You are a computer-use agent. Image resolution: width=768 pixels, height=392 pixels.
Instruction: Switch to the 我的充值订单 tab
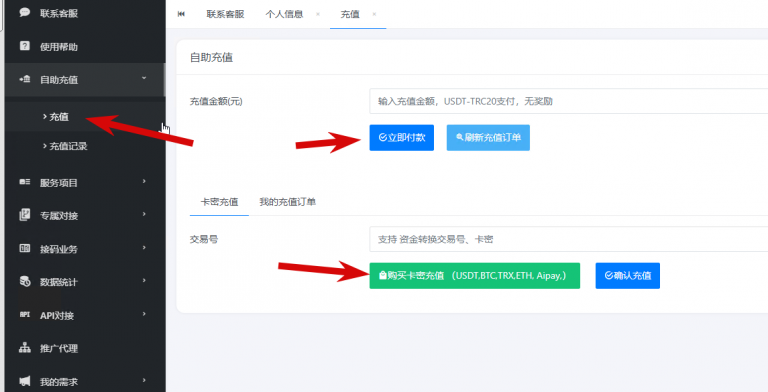click(x=288, y=201)
